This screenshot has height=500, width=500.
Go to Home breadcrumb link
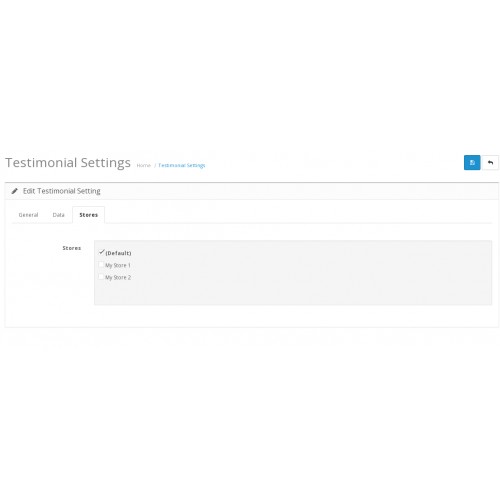pos(144,165)
